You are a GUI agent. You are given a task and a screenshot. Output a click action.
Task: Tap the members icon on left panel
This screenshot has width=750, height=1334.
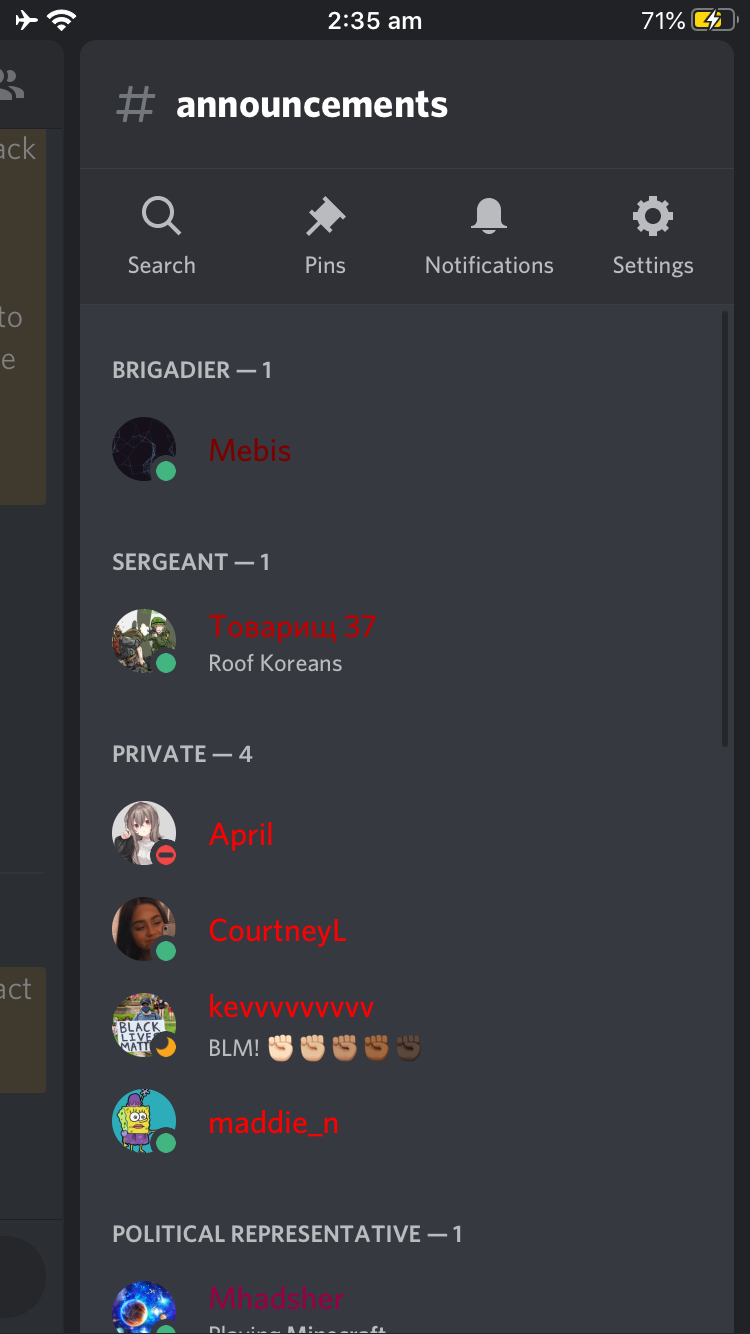click(12, 84)
